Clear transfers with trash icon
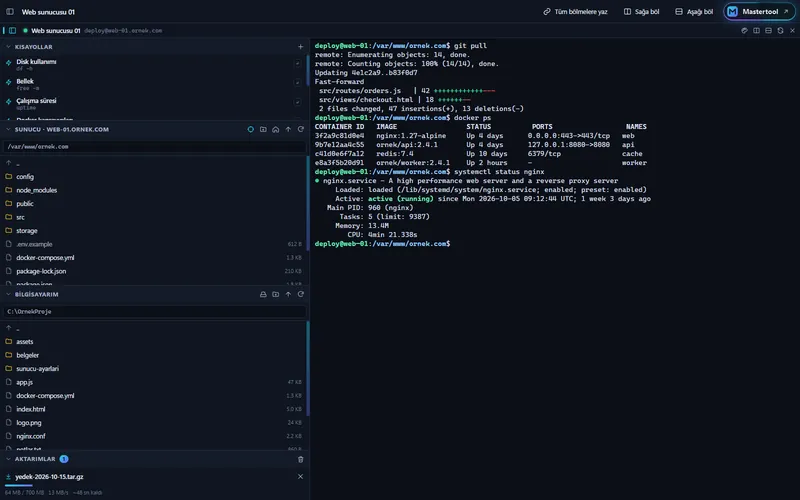Viewport: 800px width, 500px height. pos(301,459)
